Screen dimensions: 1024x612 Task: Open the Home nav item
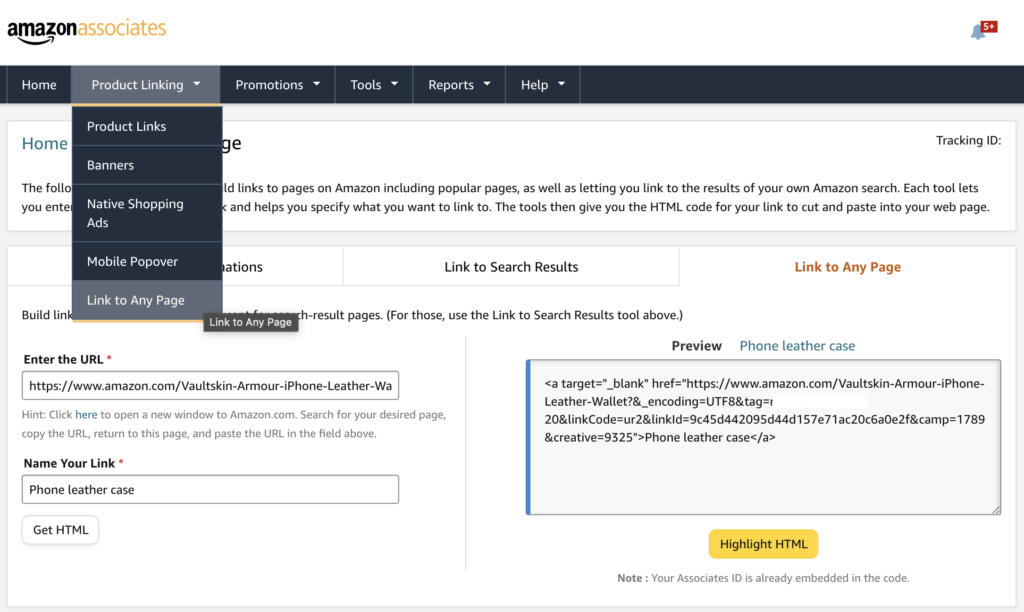(39, 85)
